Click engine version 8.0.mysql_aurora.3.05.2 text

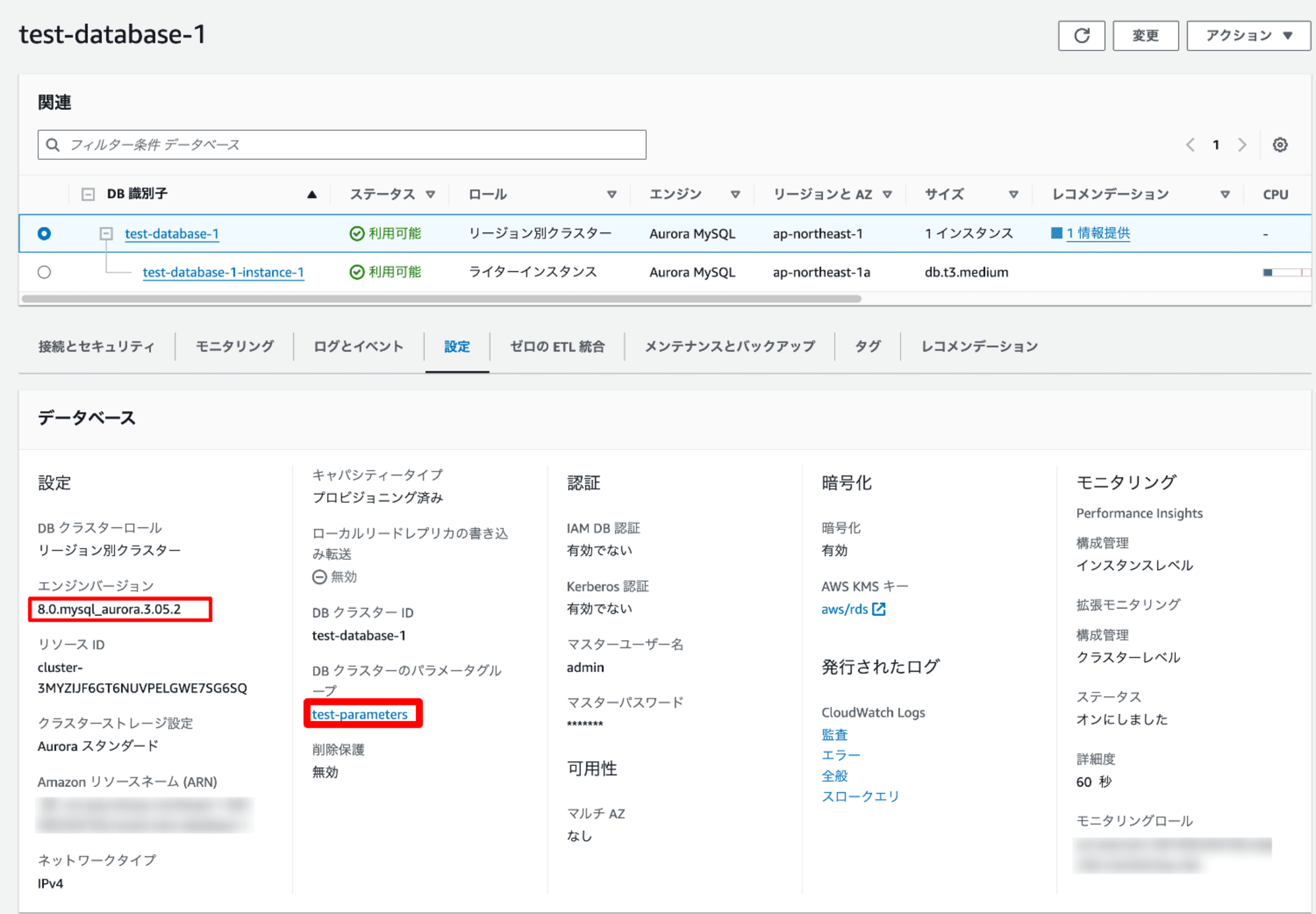coord(109,609)
